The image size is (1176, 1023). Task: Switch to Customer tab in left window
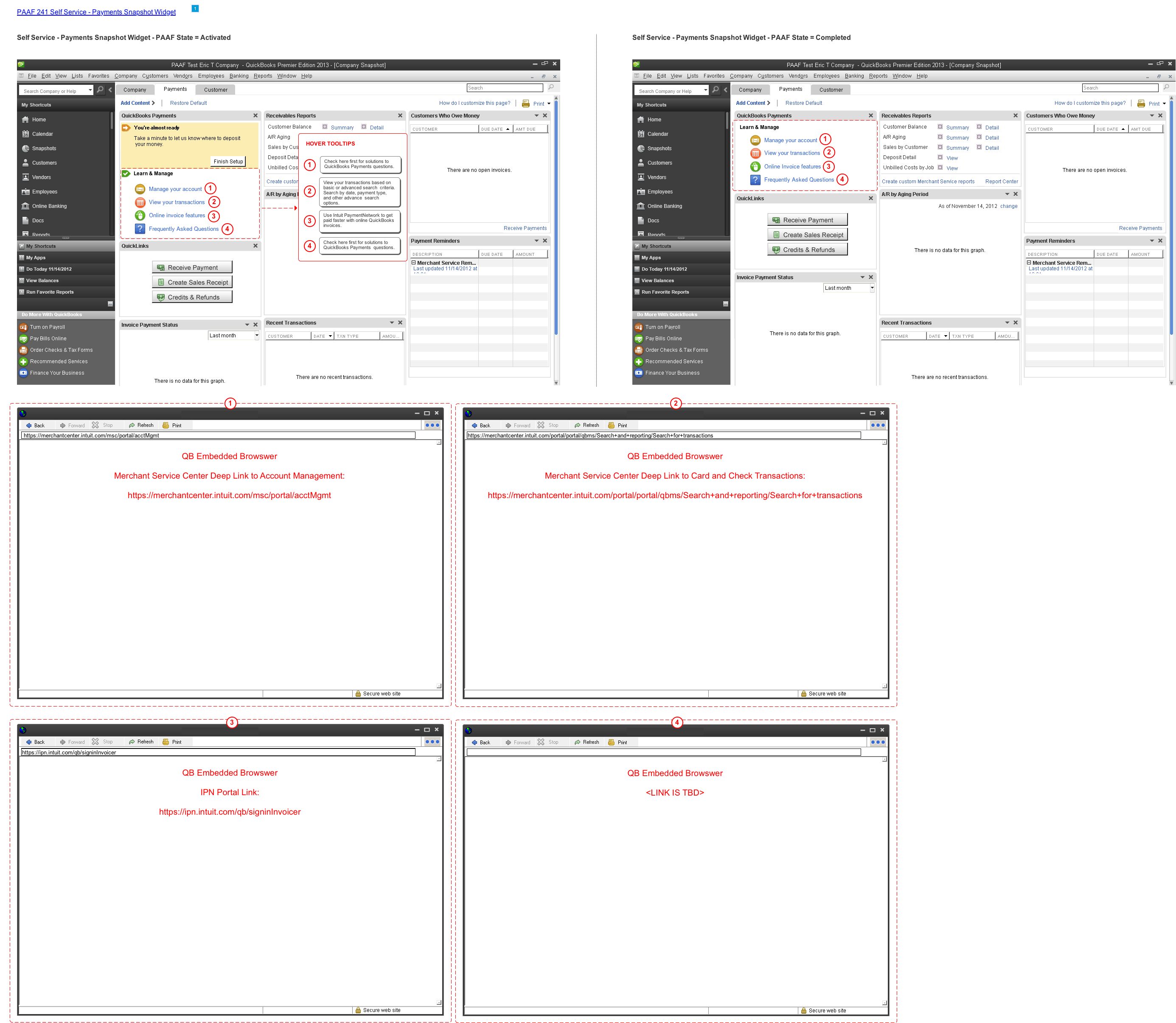(x=215, y=90)
